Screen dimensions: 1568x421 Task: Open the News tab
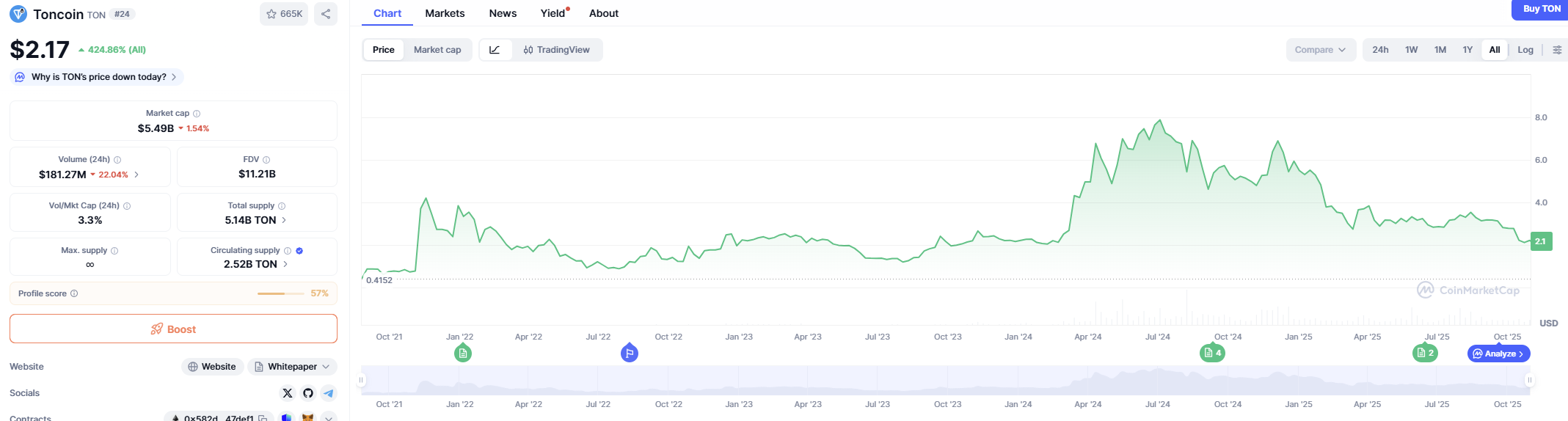[503, 13]
